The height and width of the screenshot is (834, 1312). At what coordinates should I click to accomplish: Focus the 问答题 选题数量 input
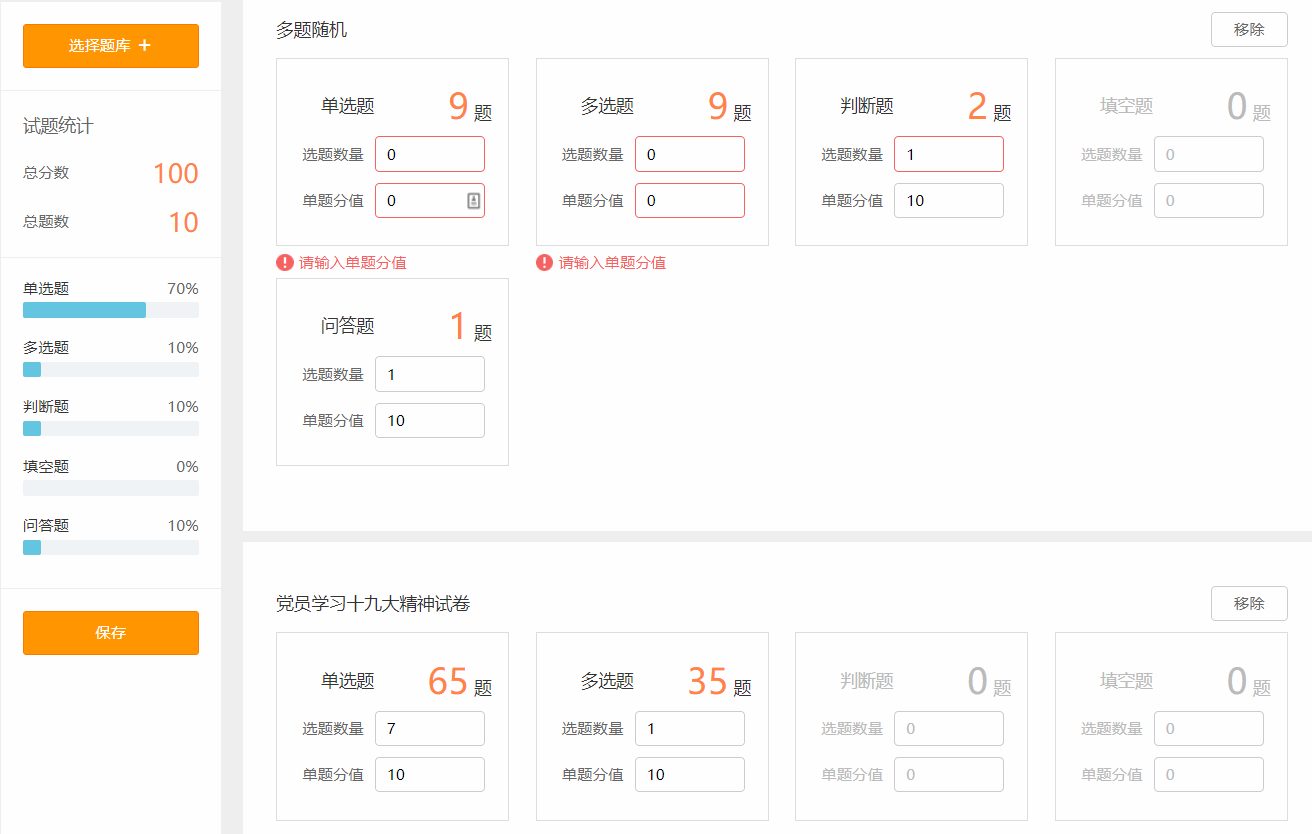click(x=429, y=375)
